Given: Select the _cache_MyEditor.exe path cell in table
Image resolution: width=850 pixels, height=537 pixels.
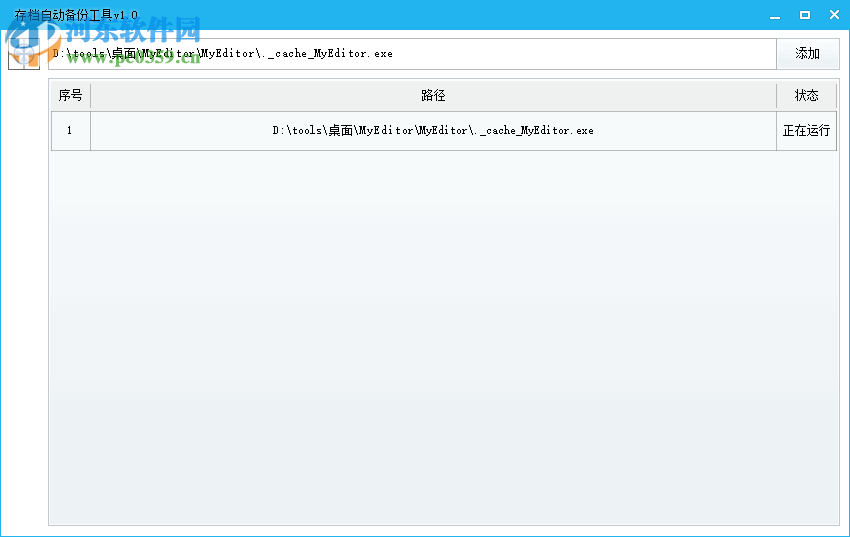Looking at the screenshot, I should pyautogui.click(x=433, y=131).
